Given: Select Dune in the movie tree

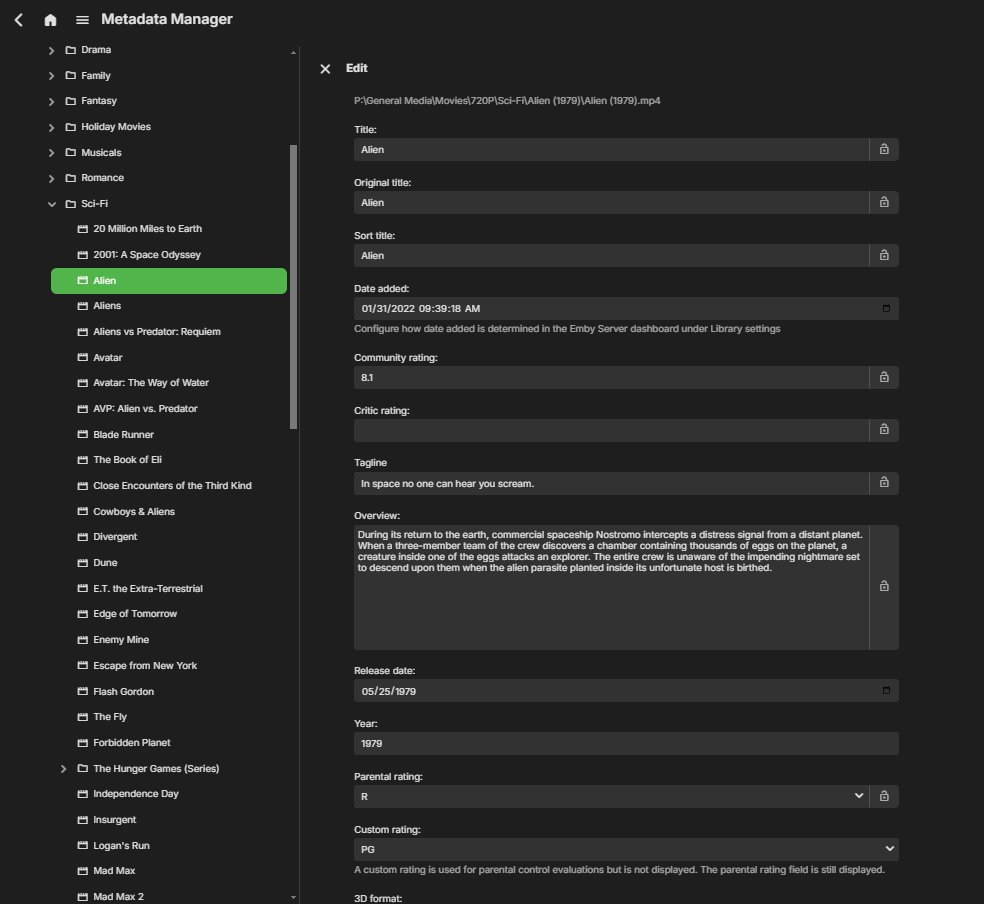Looking at the screenshot, I should (105, 563).
